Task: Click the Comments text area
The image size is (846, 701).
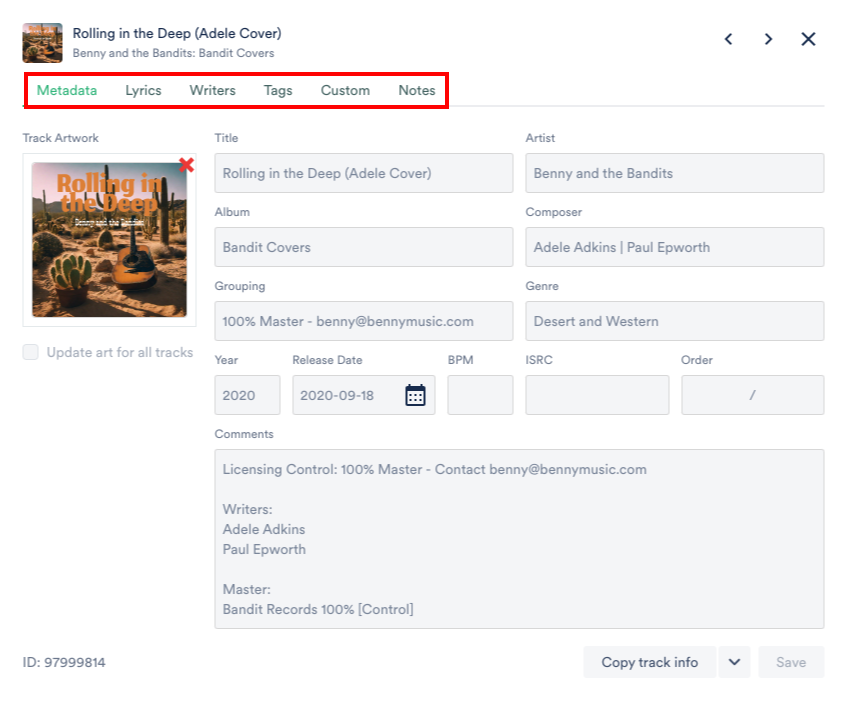Action: [518, 539]
